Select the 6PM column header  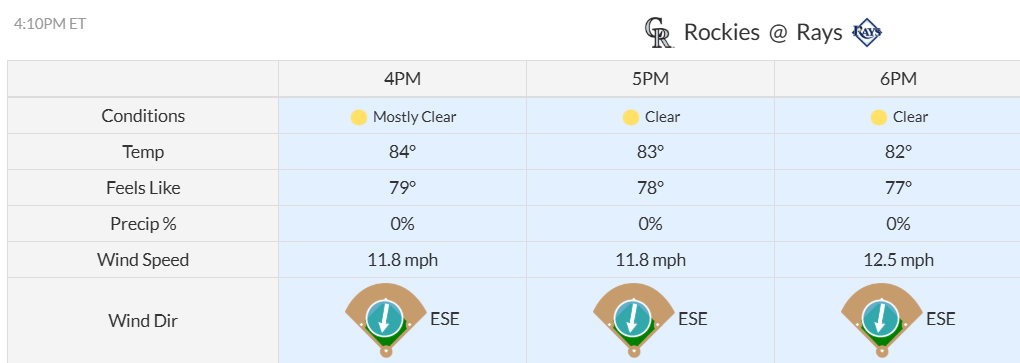tap(898, 79)
